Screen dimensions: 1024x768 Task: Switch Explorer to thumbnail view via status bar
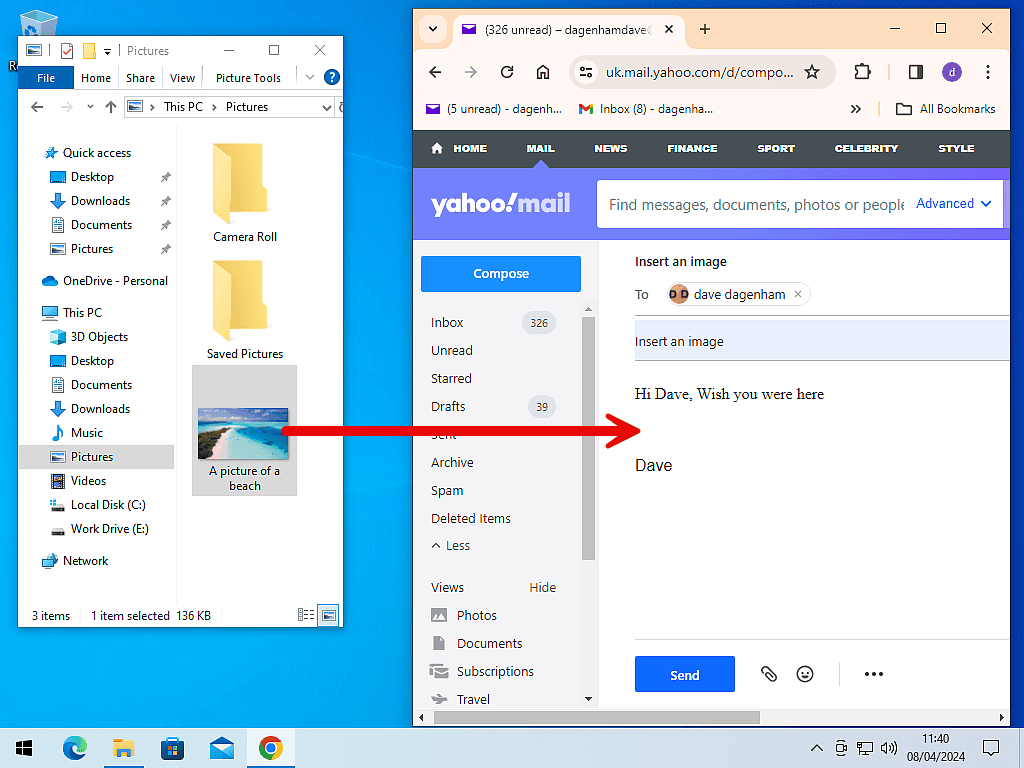click(x=330, y=615)
